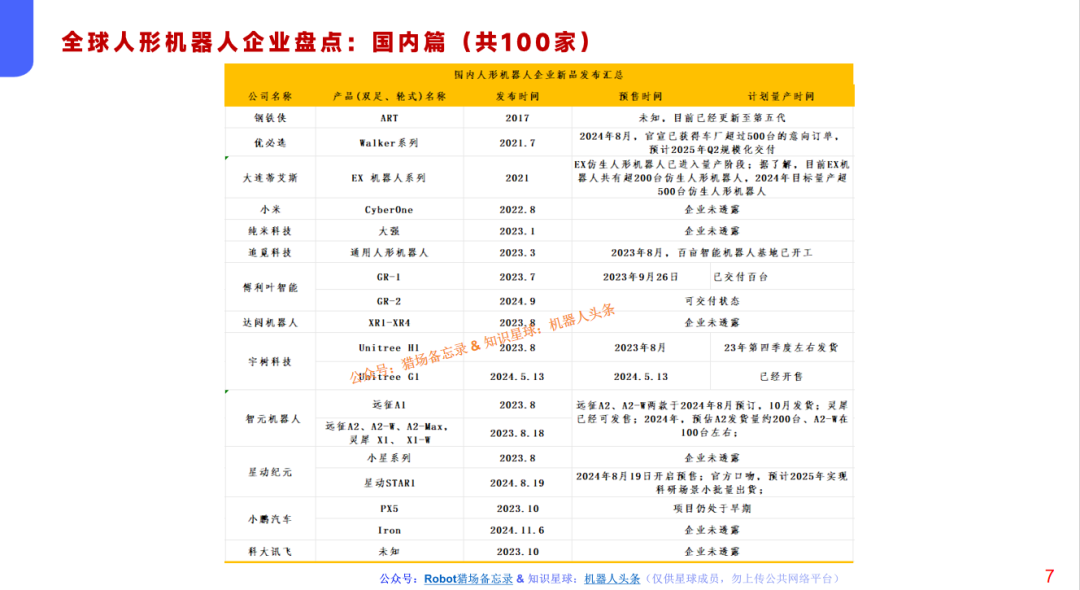Viewport: 1080px width, 590px height.
Task: Click the company cell 追觅科技
Action: [x=270, y=253]
